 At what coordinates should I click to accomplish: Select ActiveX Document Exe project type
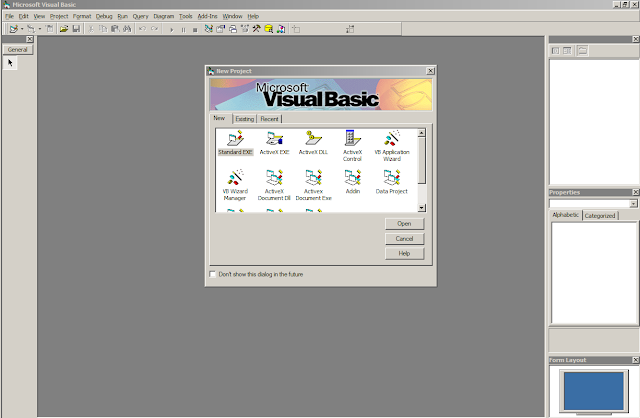pos(313,185)
